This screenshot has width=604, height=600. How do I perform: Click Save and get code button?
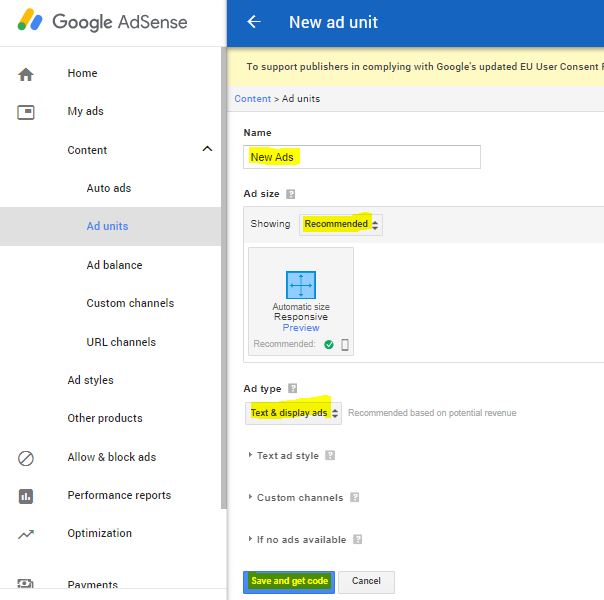289,582
